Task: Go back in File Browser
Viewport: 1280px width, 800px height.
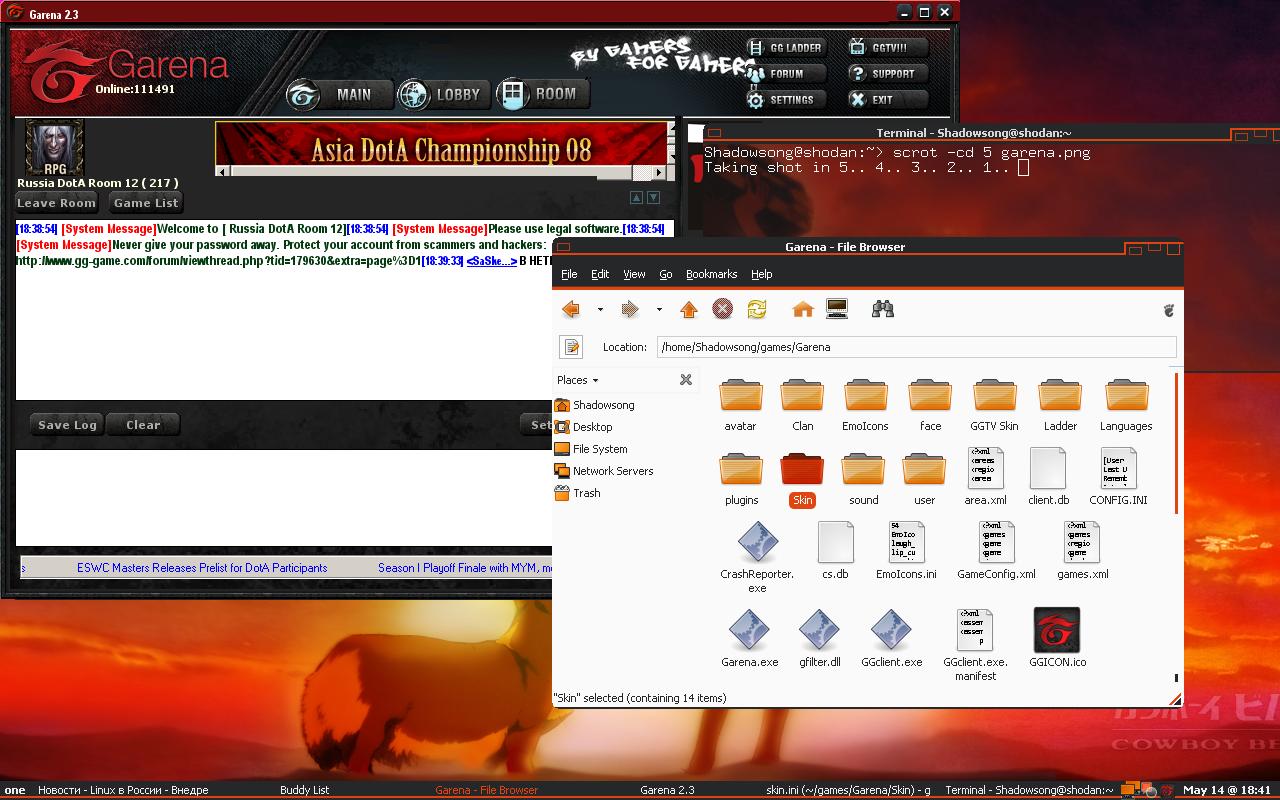Action: point(572,310)
